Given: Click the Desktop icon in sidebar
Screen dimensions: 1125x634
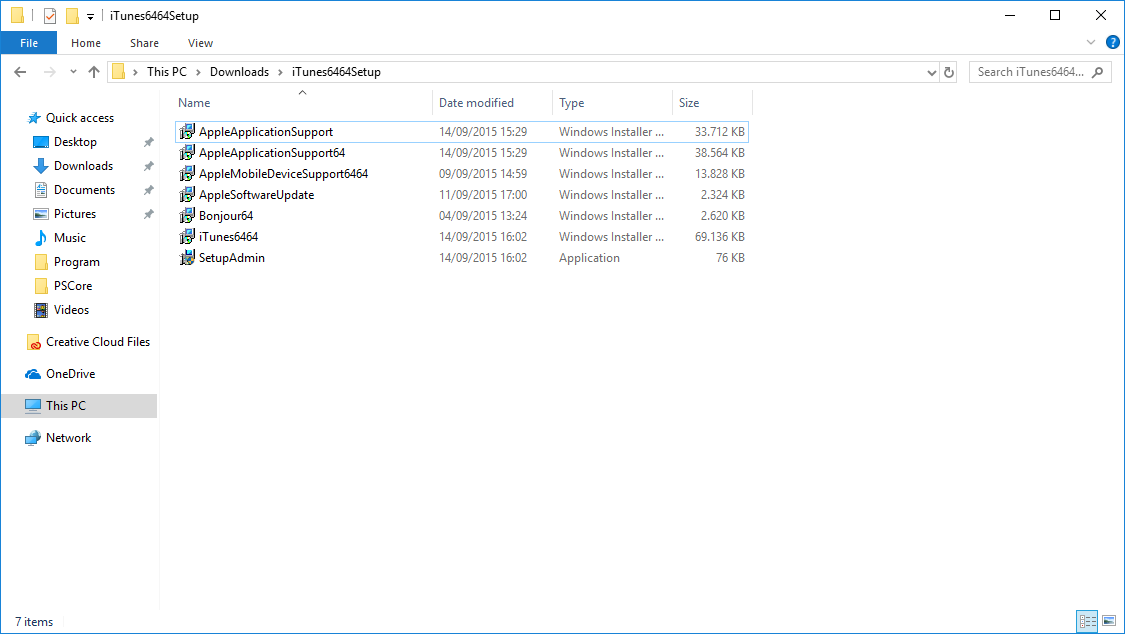Looking at the screenshot, I should (41, 142).
